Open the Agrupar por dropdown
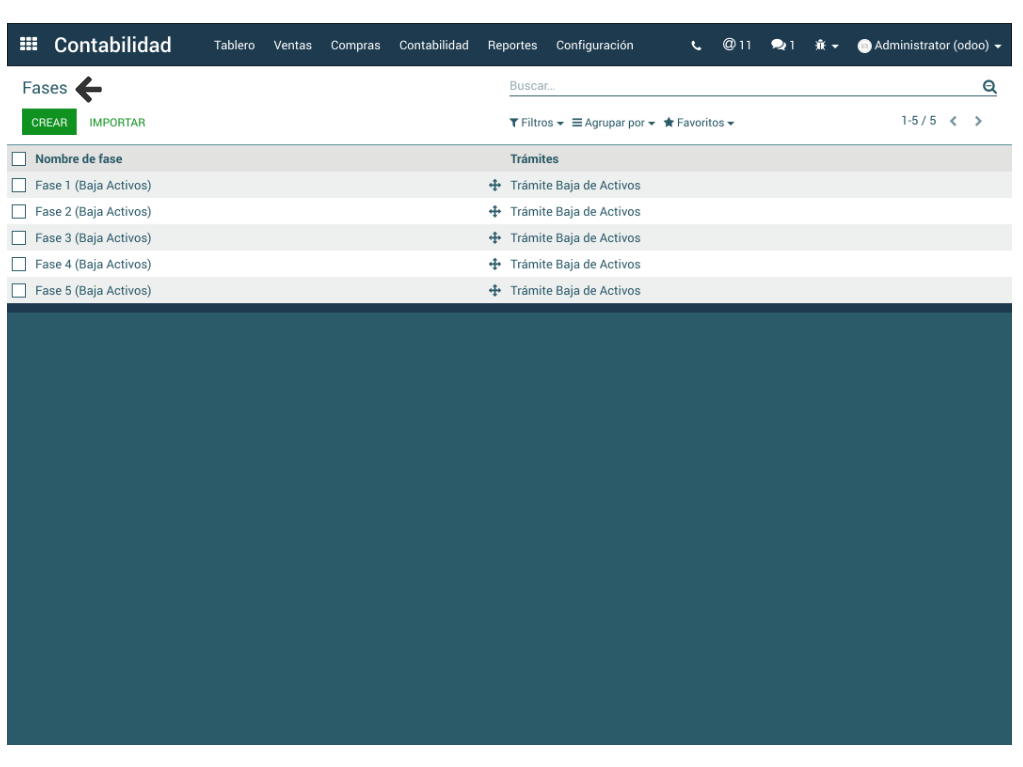The image size is (1023, 767). [x=613, y=123]
